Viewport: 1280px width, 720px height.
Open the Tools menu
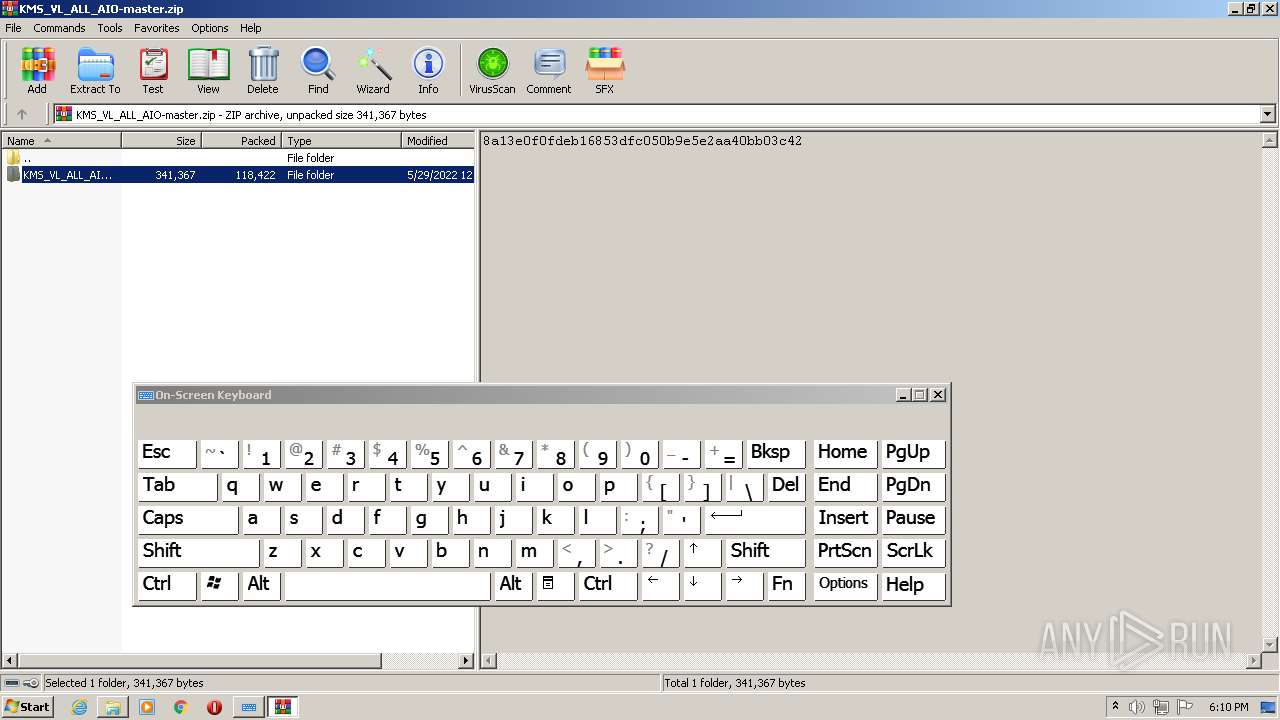(x=110, y=28)
